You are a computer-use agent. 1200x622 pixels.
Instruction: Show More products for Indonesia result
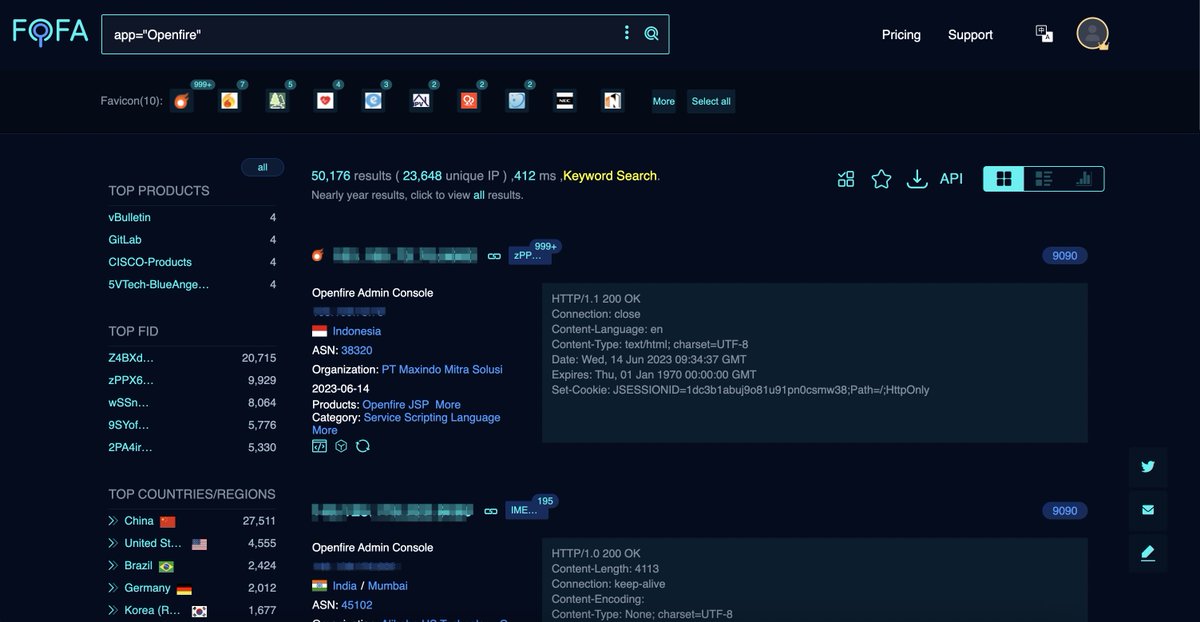[448, 405]
